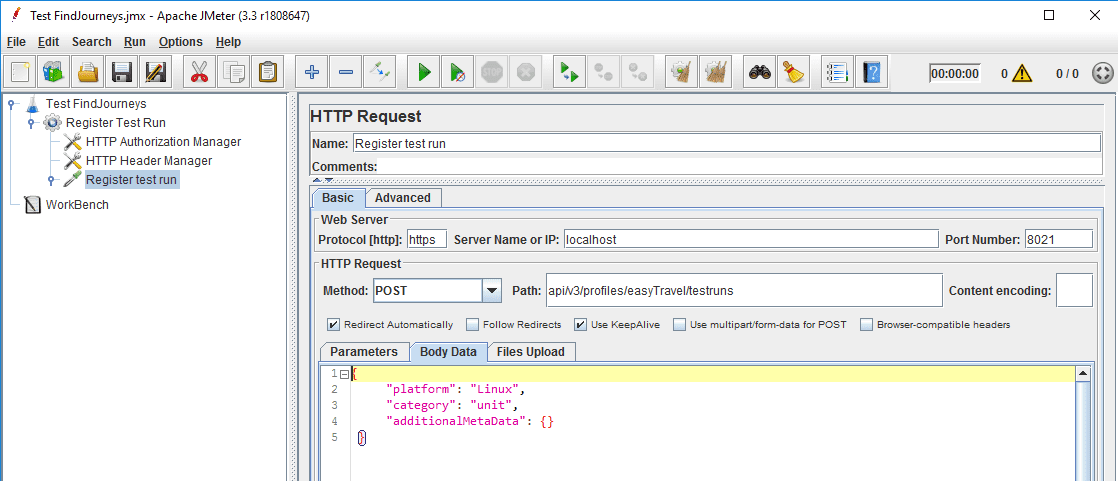
Task: Click the Shutdown test icon
Action: click(x=525, y=72)
